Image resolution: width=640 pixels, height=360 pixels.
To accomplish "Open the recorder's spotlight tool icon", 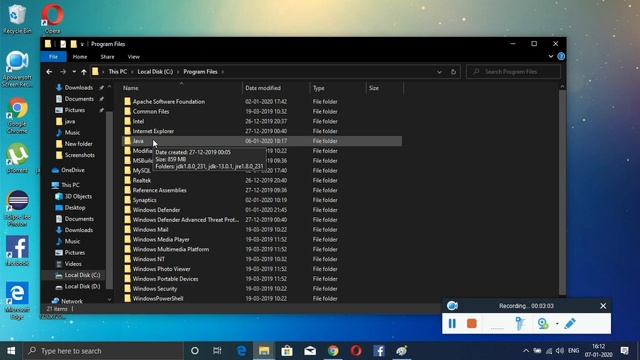I will click(520, 324).
